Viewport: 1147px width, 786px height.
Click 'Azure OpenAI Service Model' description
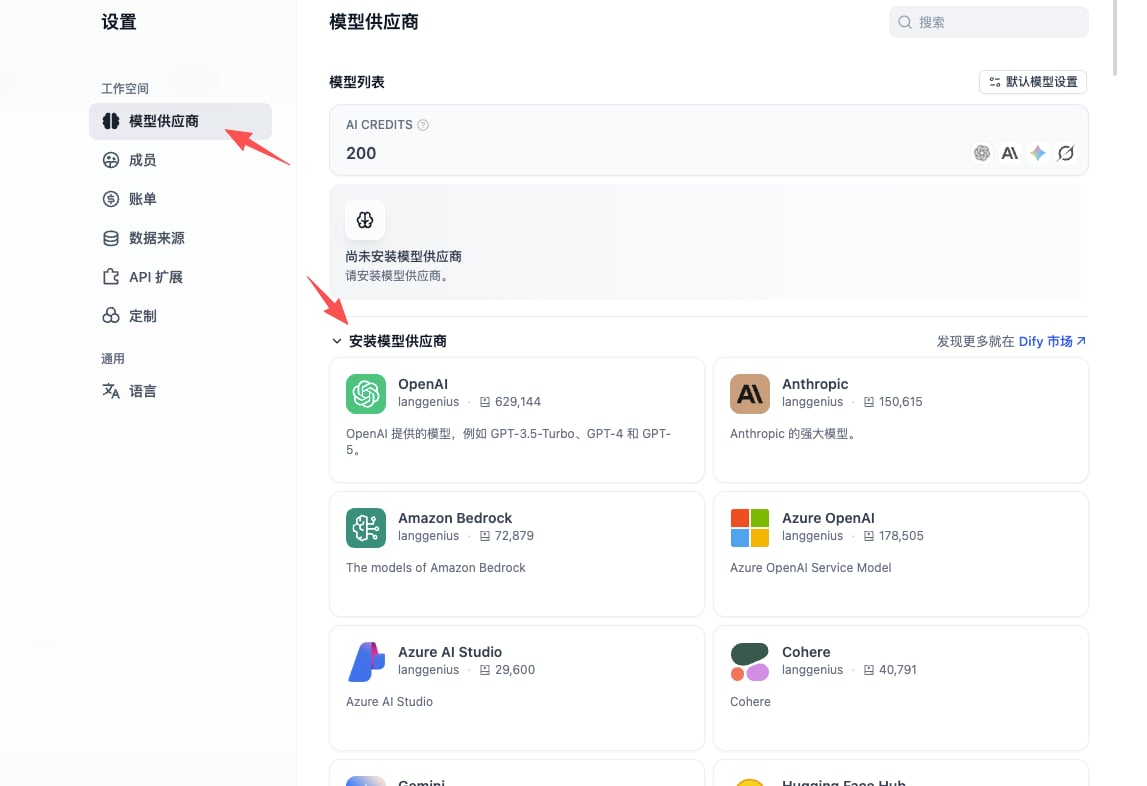tap(811, 568)
